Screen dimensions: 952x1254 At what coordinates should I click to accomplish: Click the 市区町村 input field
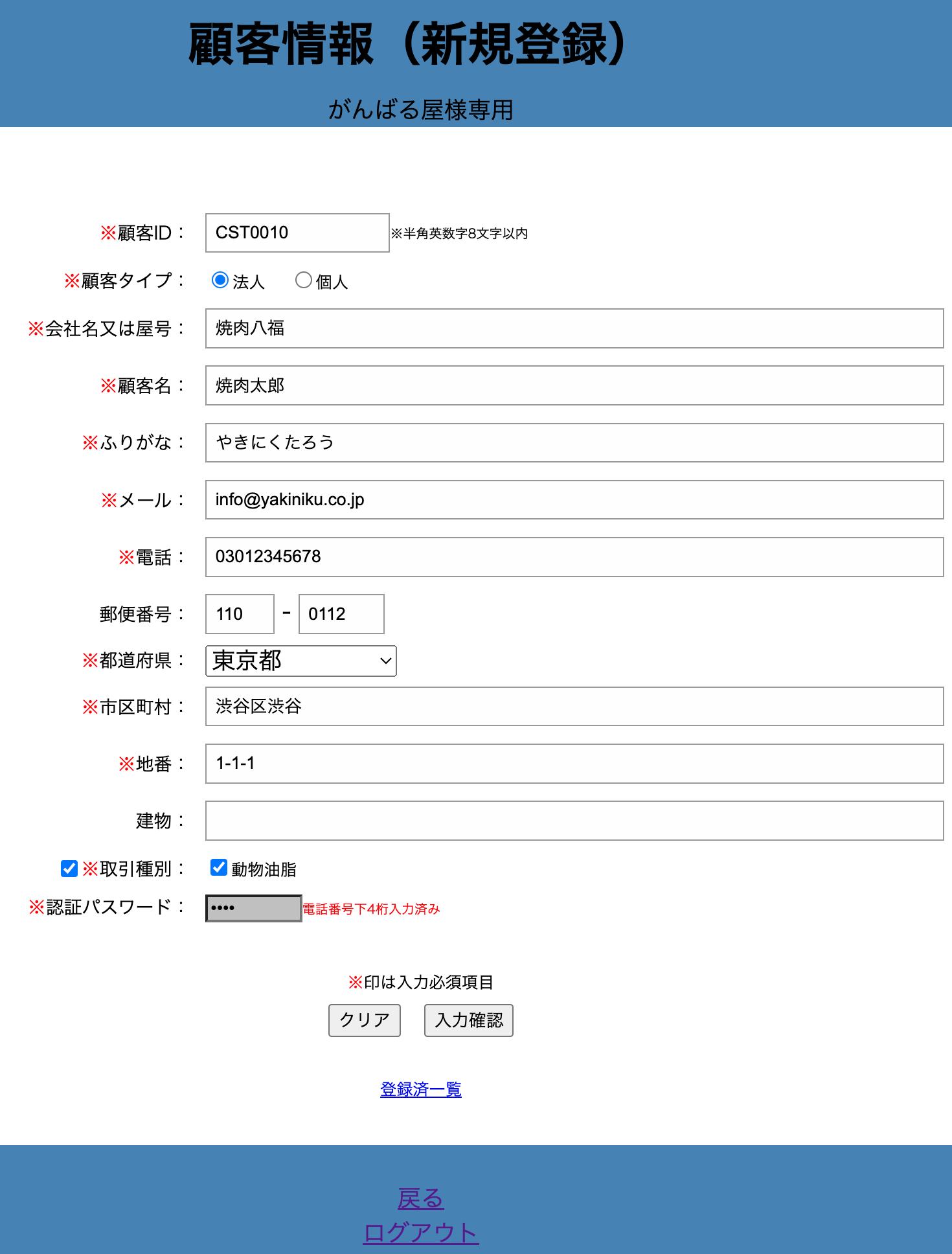pyautogui.click(x=574, y=706)
